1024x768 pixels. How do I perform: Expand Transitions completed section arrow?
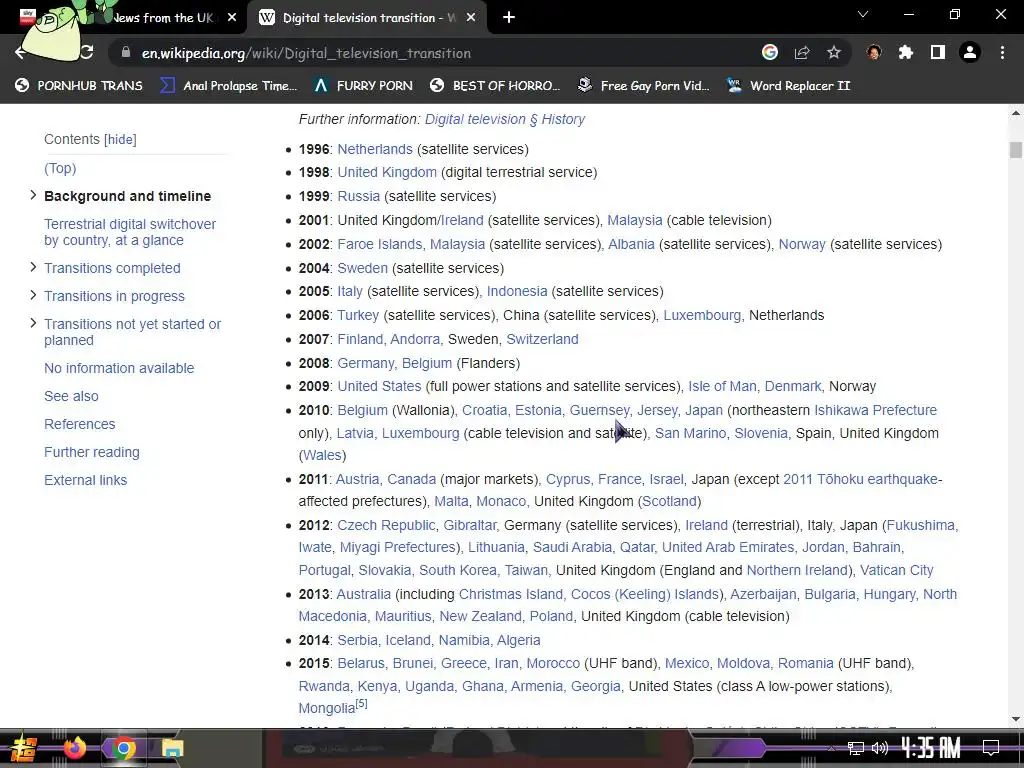[33, 267]
